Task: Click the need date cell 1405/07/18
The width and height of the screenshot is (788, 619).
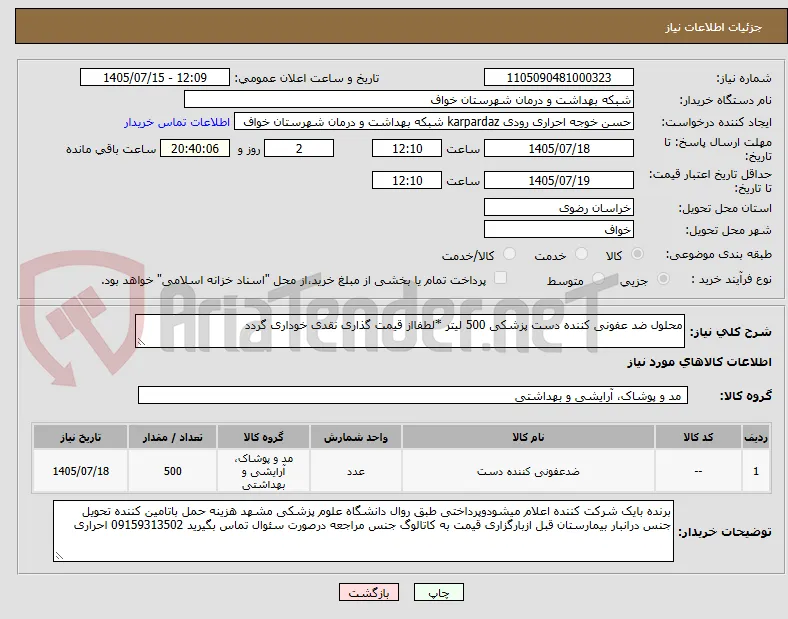Action: [x=80, y=471]
